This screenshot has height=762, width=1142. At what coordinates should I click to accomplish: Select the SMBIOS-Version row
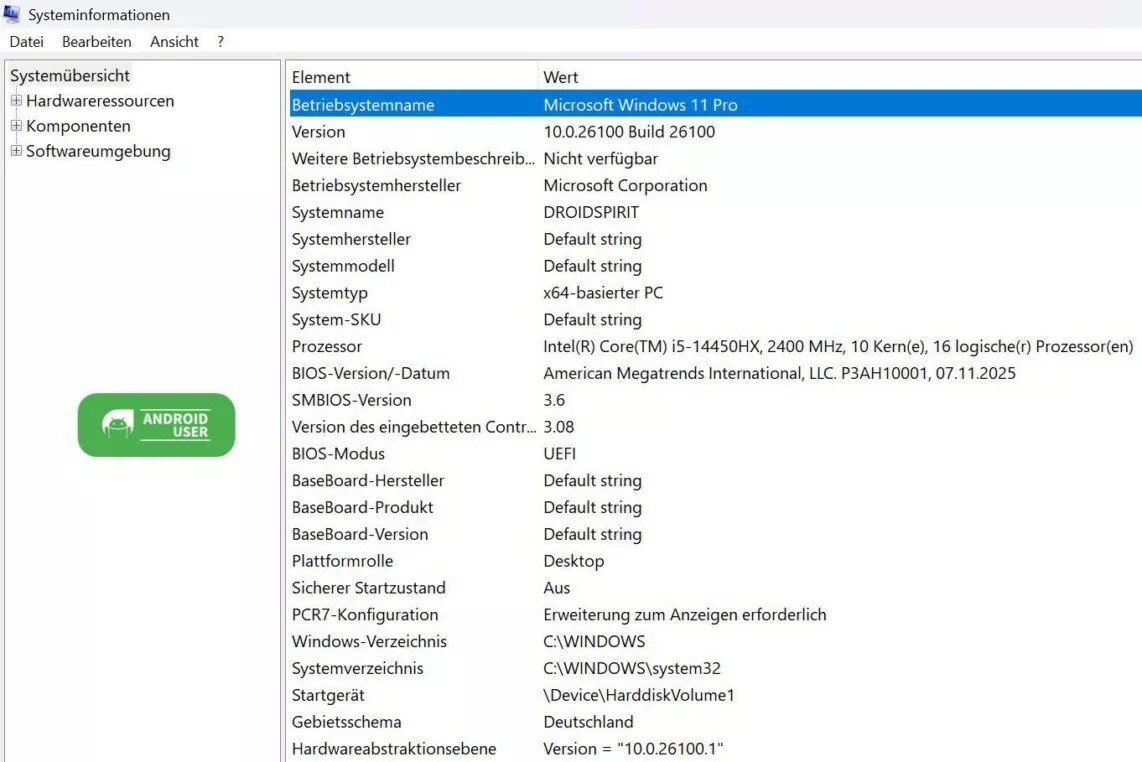715,400
